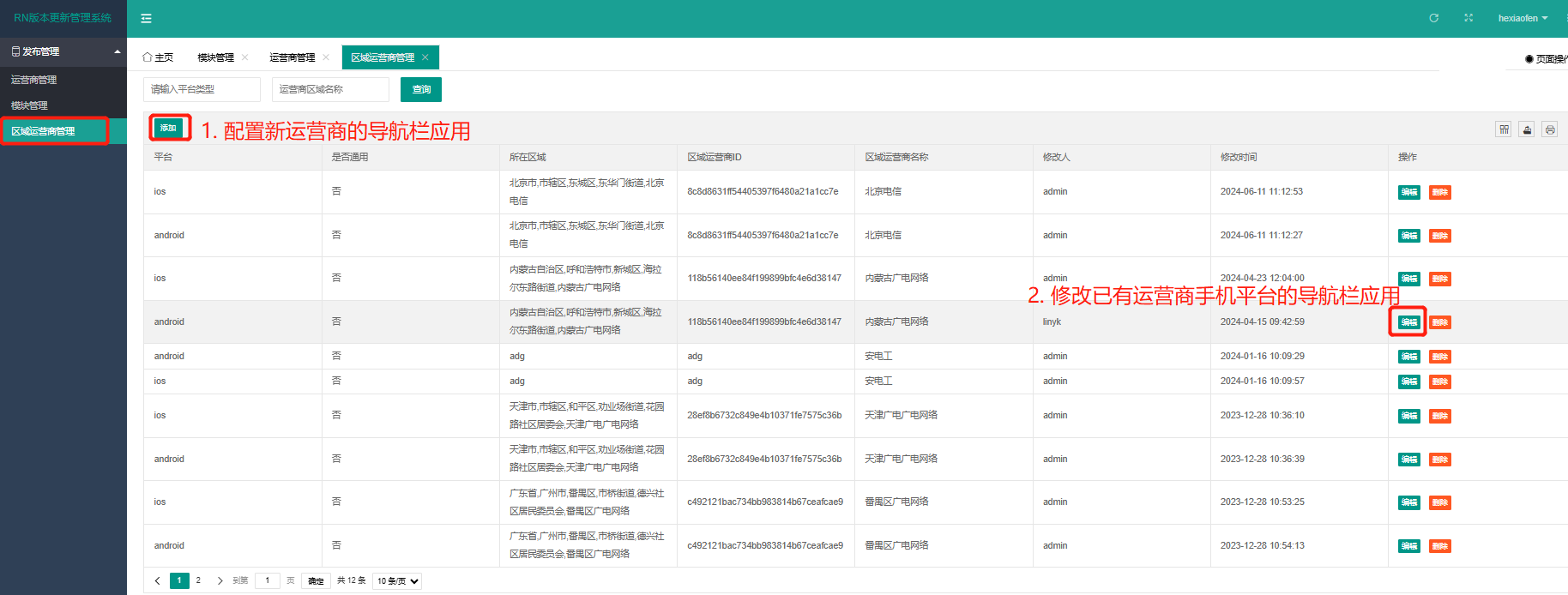Click the table print icon

[1550, 129]
